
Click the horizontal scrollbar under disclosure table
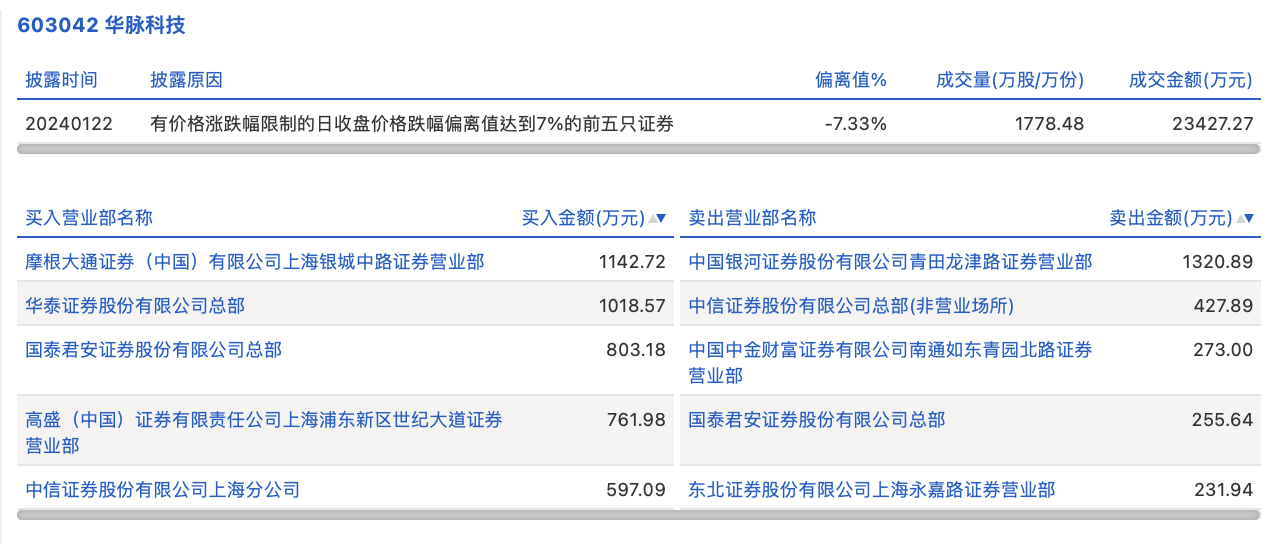pyautogui.click(x=639, y=149)
